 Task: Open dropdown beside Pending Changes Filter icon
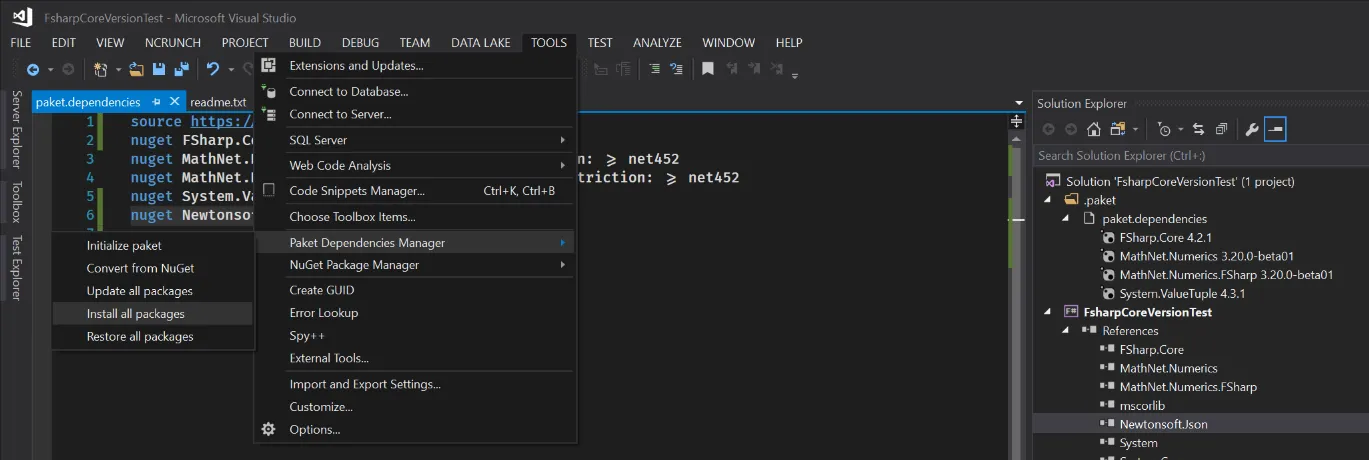click(x=1180, y=129)
